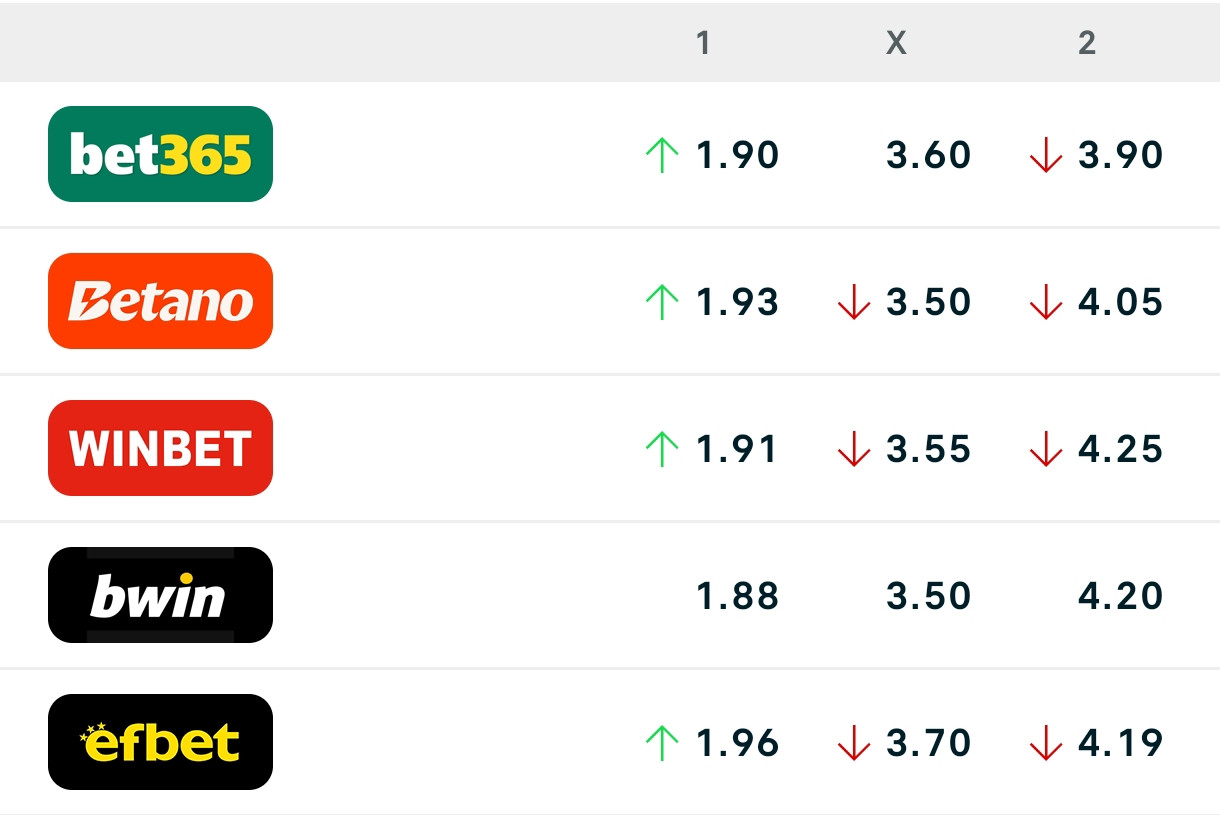Screen dimensions: 1220x815
Task: Click red down arrow beside 4.05
Action: pyautogui.click(x=1045, y=302)
